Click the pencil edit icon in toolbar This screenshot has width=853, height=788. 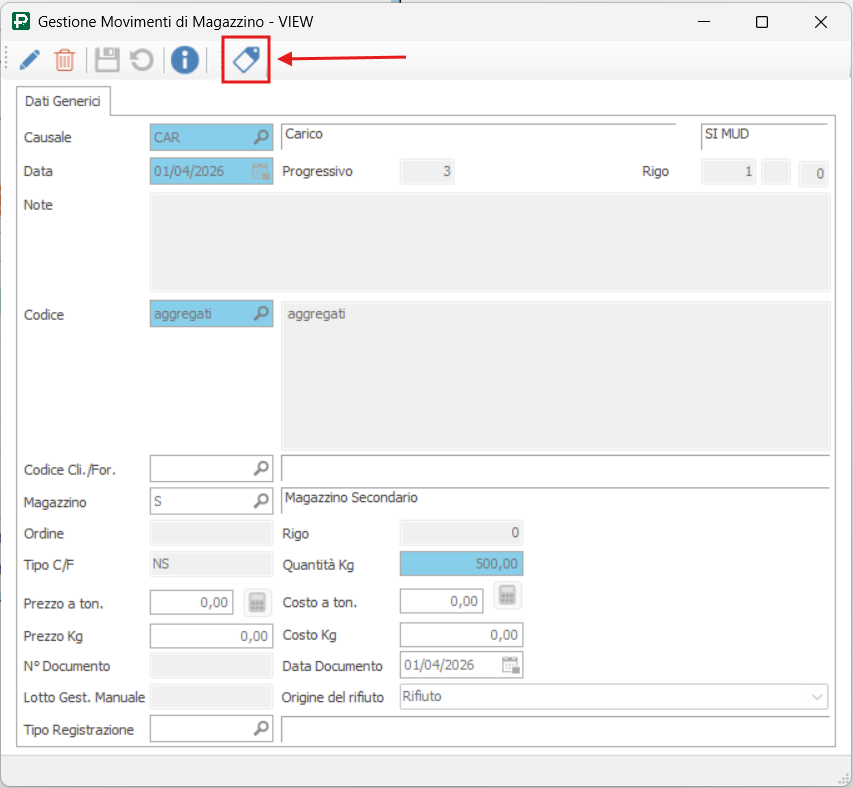tap(29, 60)
